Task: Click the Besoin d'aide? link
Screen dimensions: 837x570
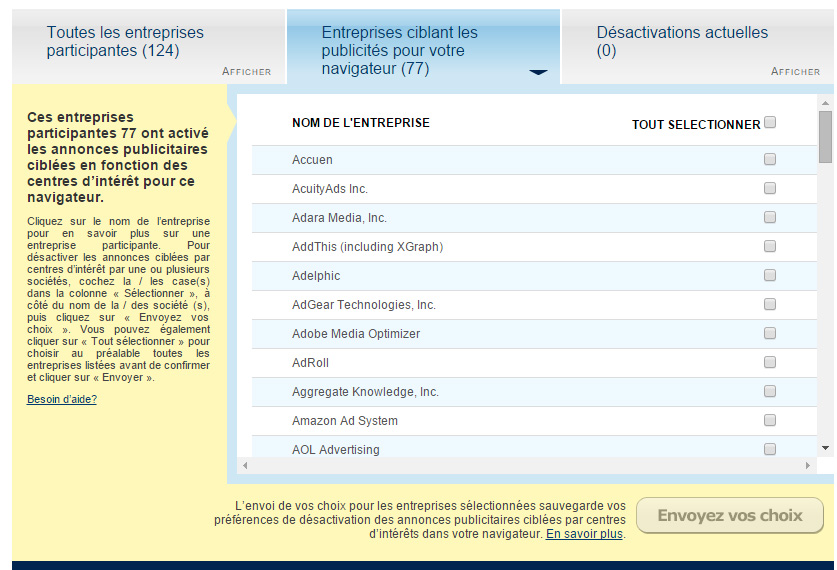Action: coord(62,399)
